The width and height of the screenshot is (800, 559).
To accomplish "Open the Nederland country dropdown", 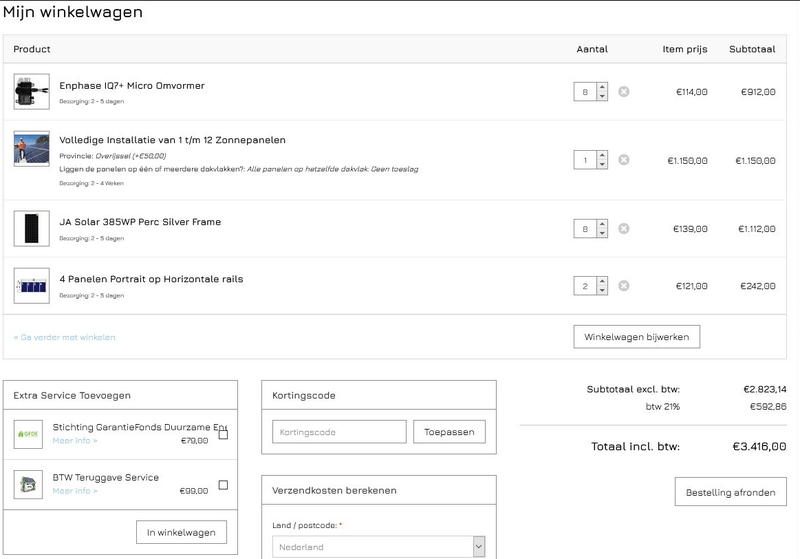I will 379,547.
